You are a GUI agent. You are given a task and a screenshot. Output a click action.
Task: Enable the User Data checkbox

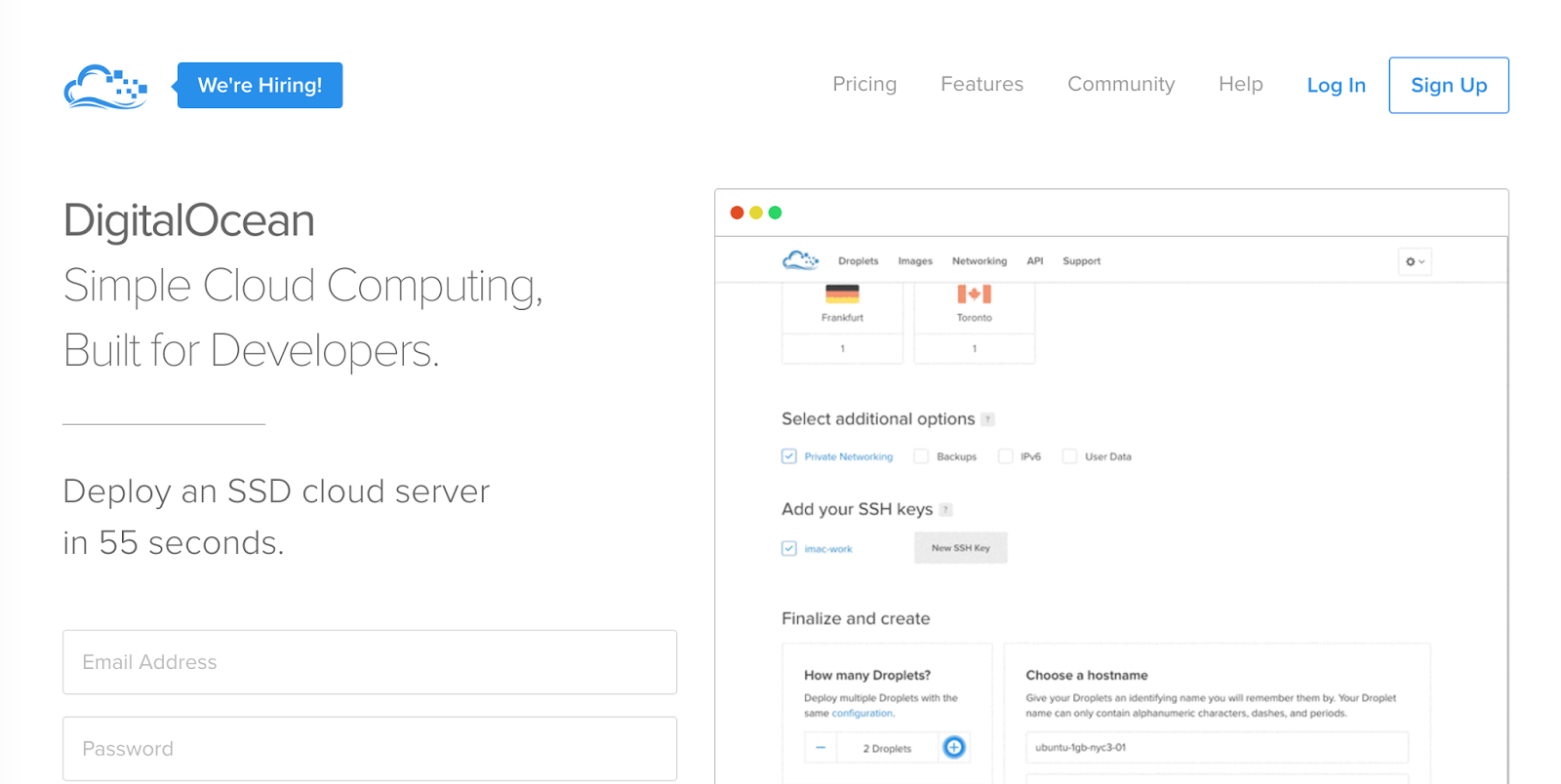[1069, 456]
